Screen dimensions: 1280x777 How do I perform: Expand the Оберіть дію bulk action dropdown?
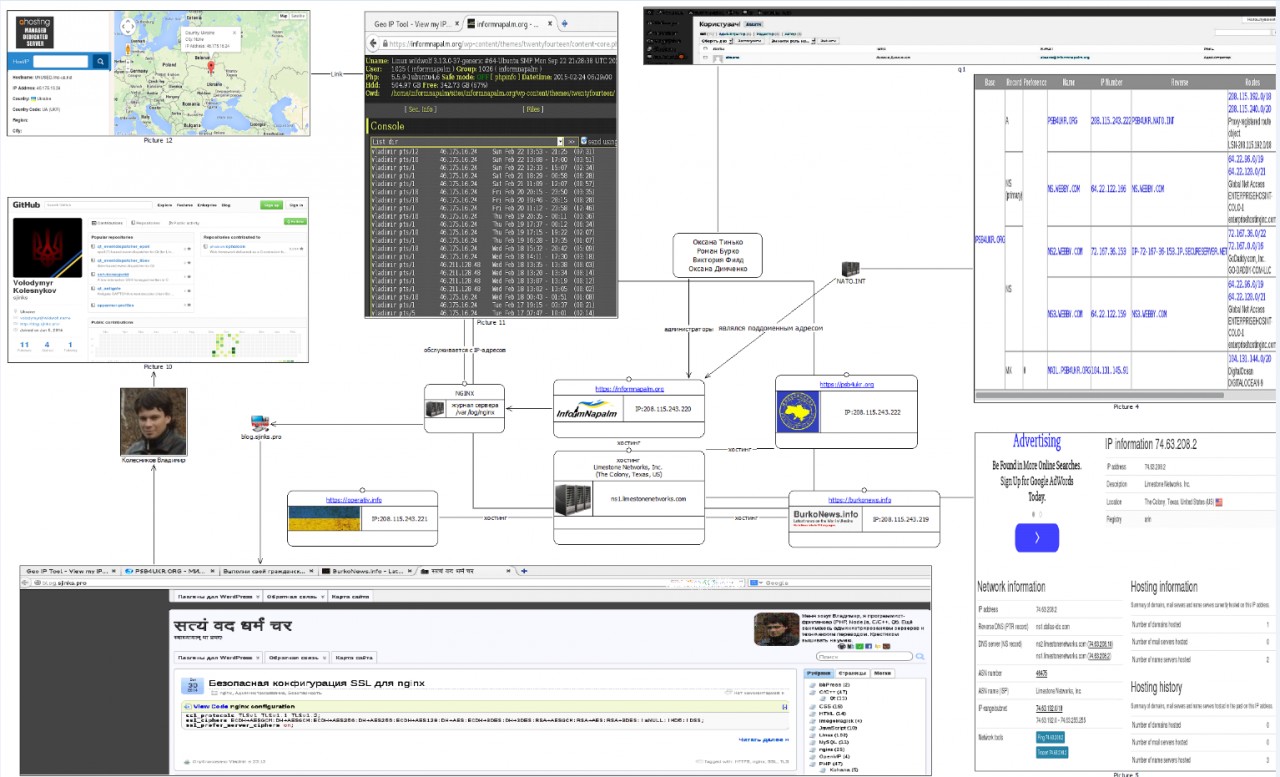(717, 41)
